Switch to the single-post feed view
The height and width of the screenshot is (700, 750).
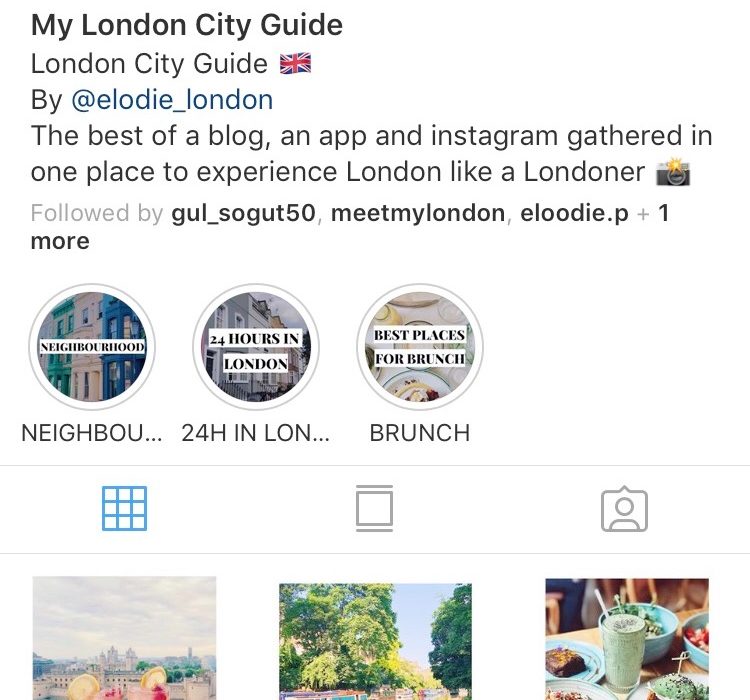click(x=375, y=508)
